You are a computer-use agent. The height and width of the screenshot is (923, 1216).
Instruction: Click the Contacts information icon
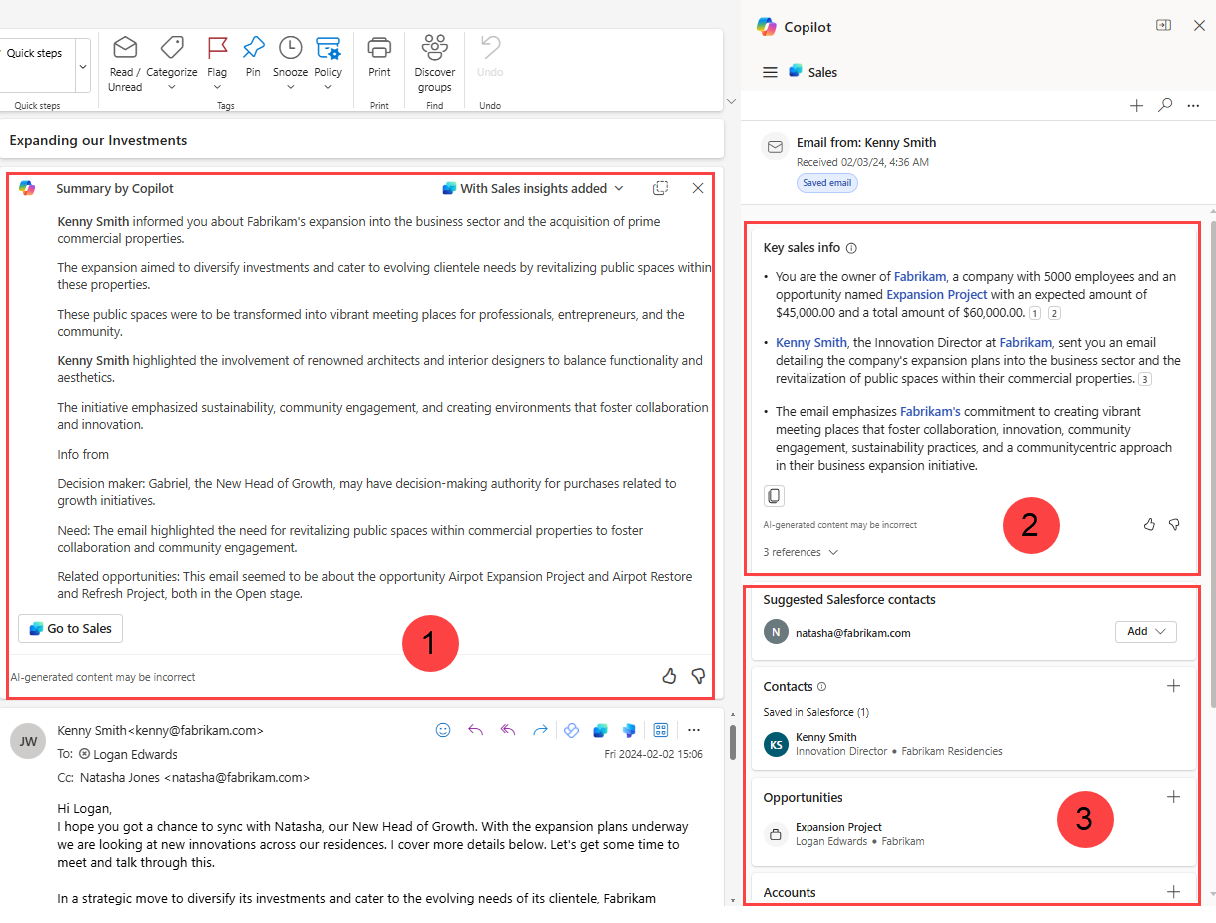(x=822, y=687)
